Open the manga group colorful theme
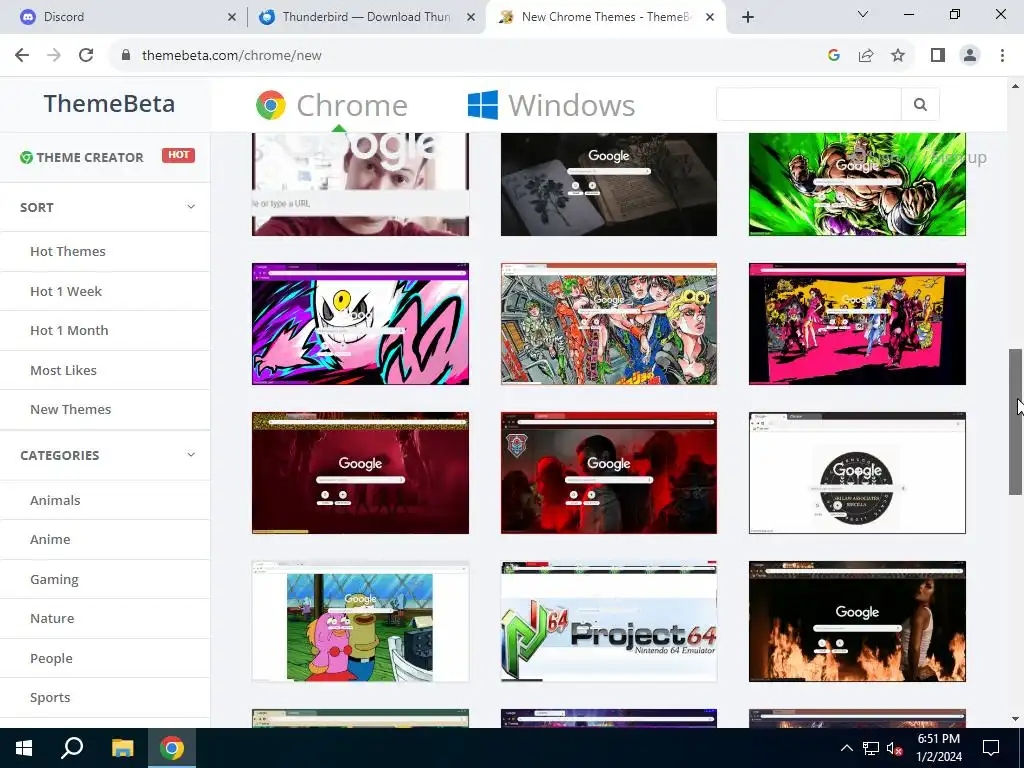 pyautogui.click(x=609, y=324)
